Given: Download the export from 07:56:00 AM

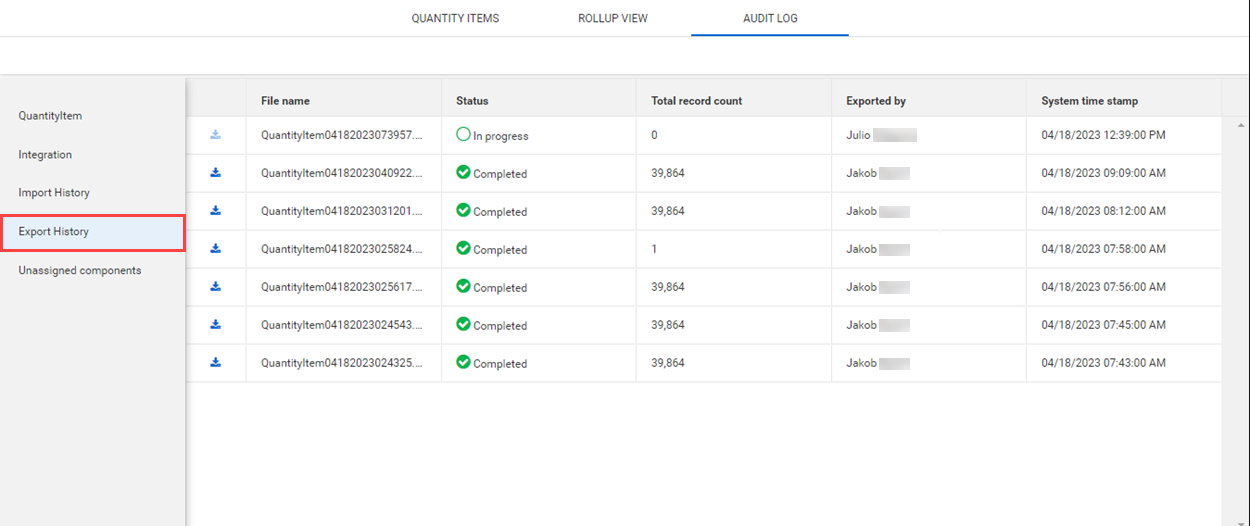Looking at the screenshot, I should [x=215, y=287].
